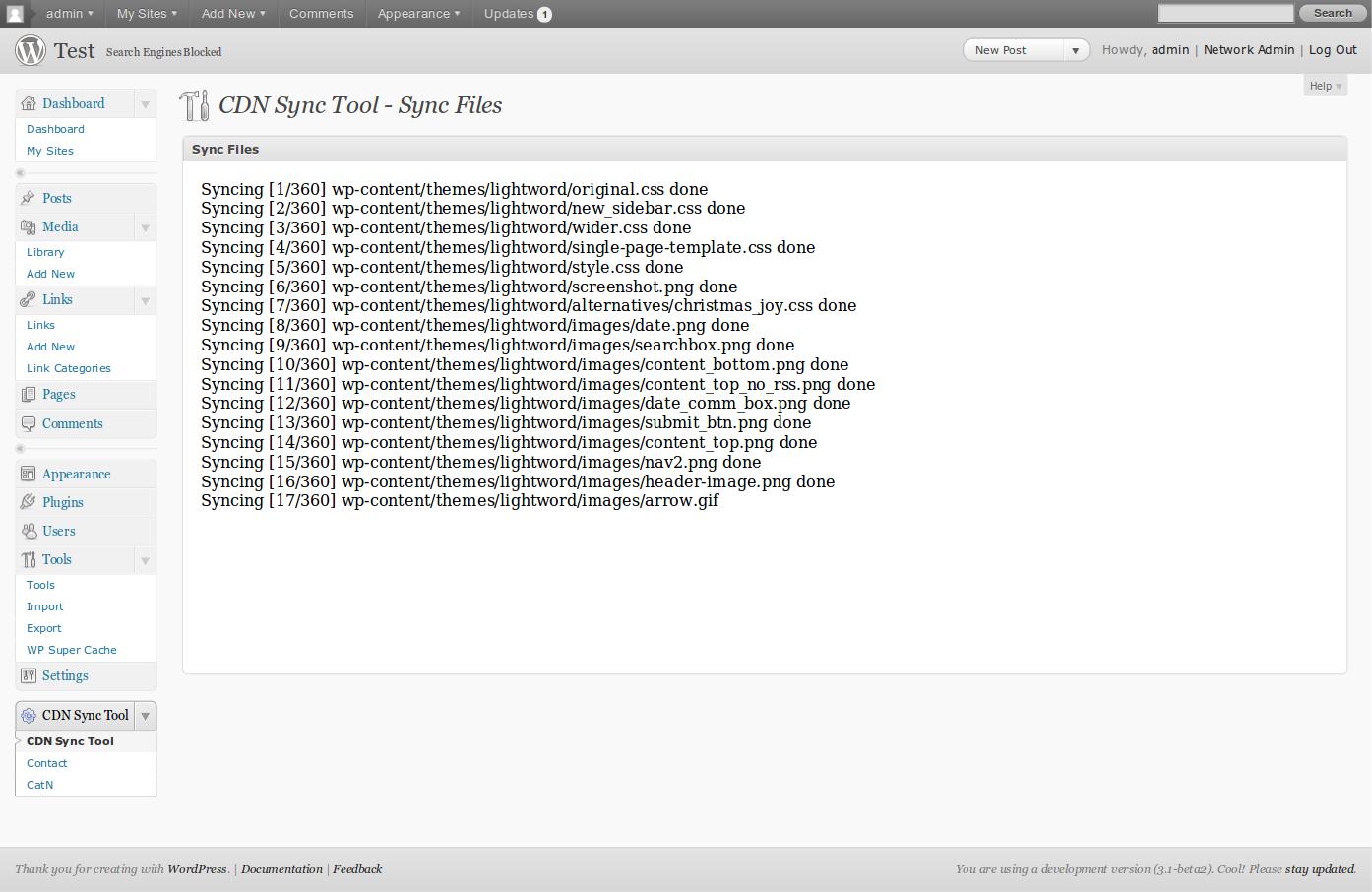This screenshot has height=892, width=1372.
Task: Click the Plugins plug icon
Action: [28, 502]
